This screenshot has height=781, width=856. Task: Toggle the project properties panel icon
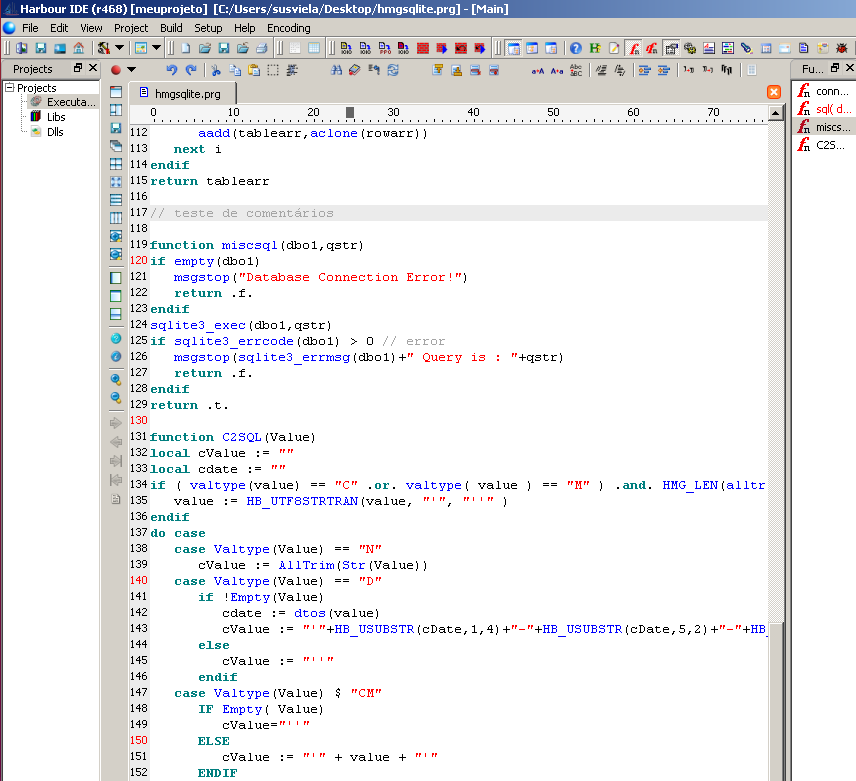[671, 48]
